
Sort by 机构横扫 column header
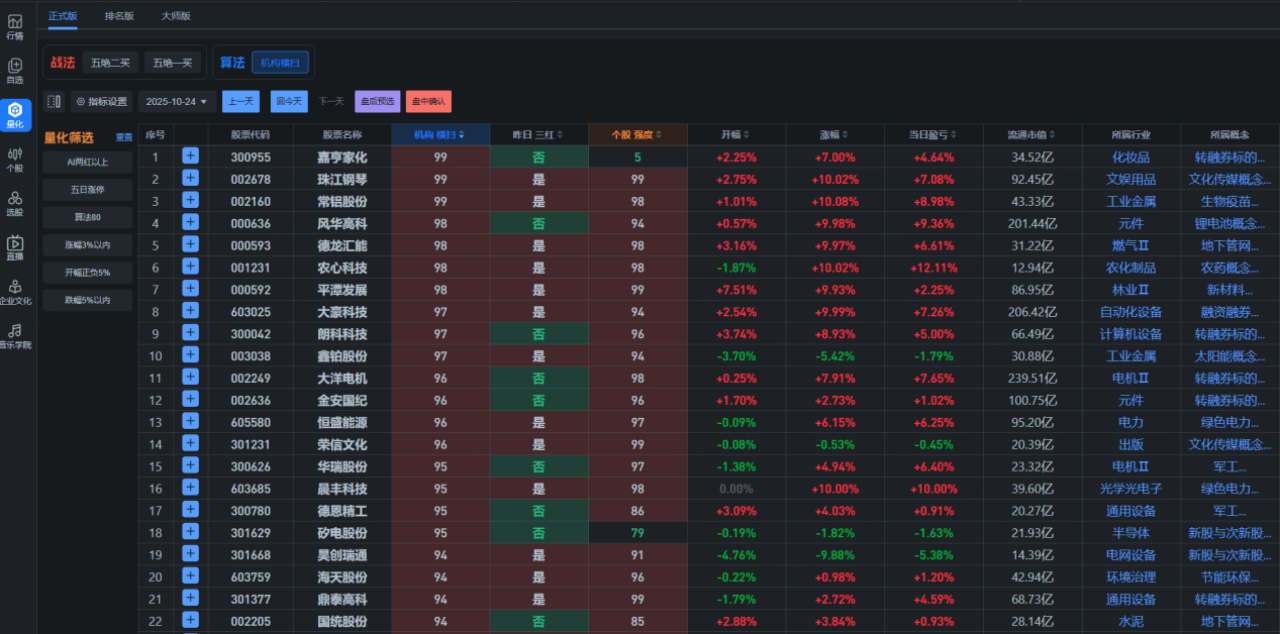pyautogui.click(x=439, y=134)
